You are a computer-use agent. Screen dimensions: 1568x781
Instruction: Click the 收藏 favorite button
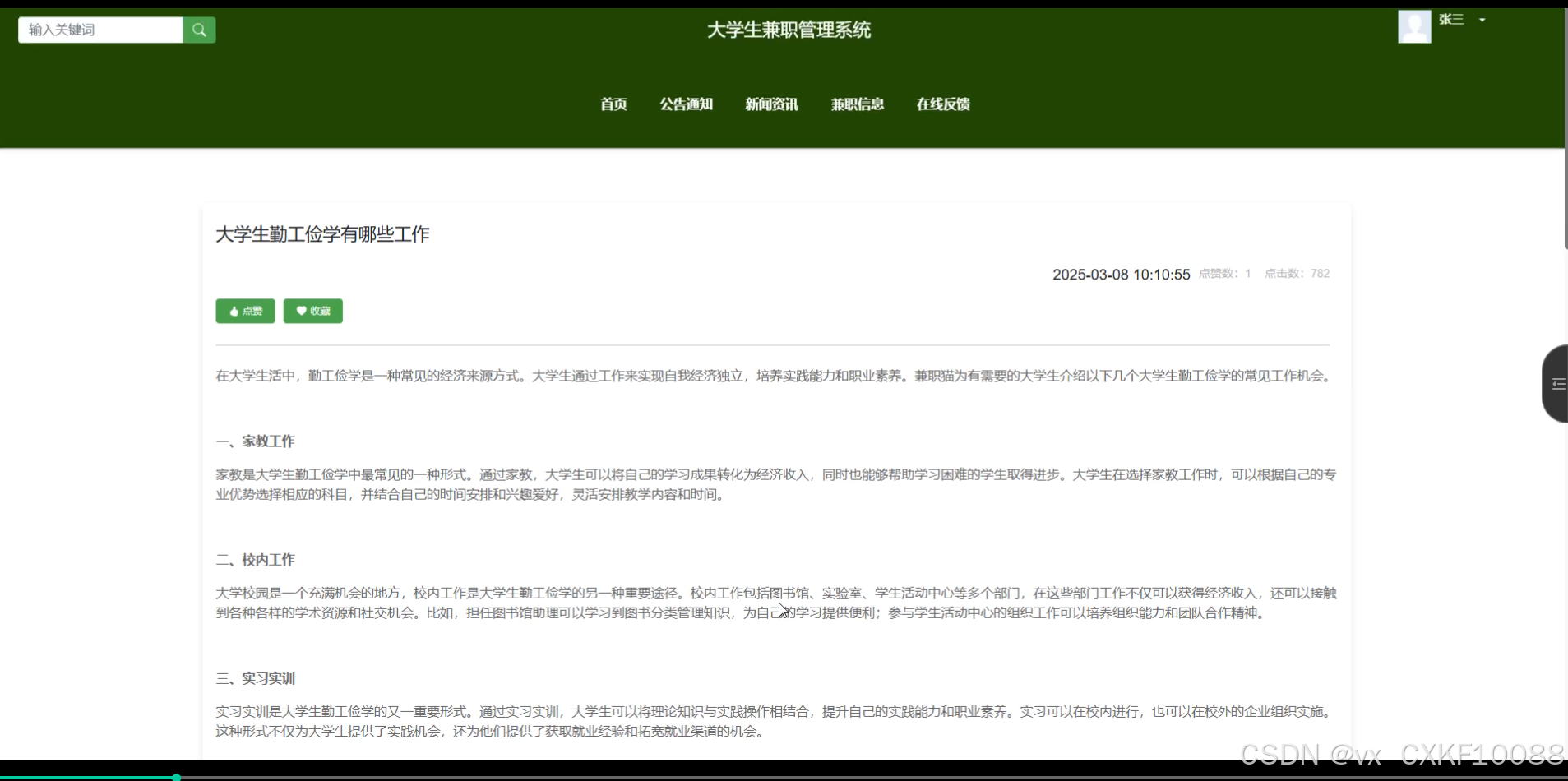(x=312, y=311)
